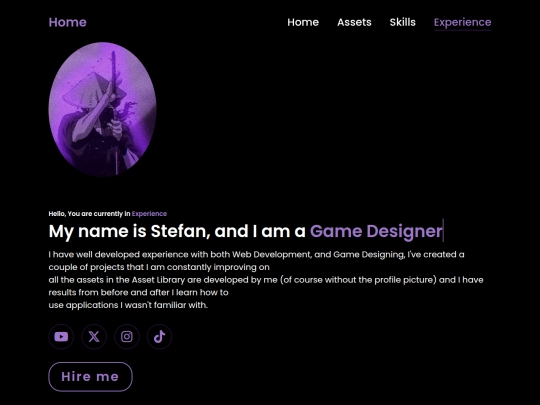Go to Home in the navigation bar

(x=303, y=22)
